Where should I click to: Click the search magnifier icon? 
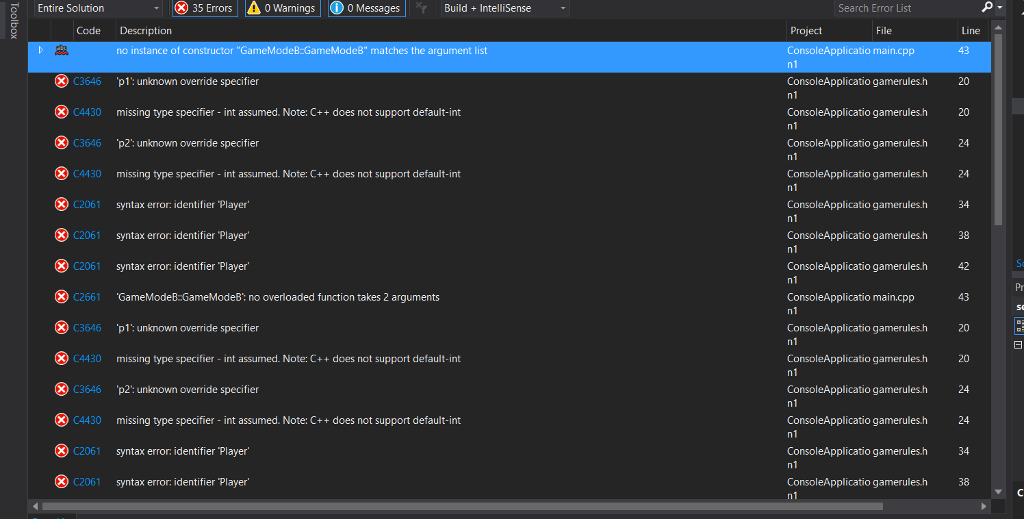(987, 7)
